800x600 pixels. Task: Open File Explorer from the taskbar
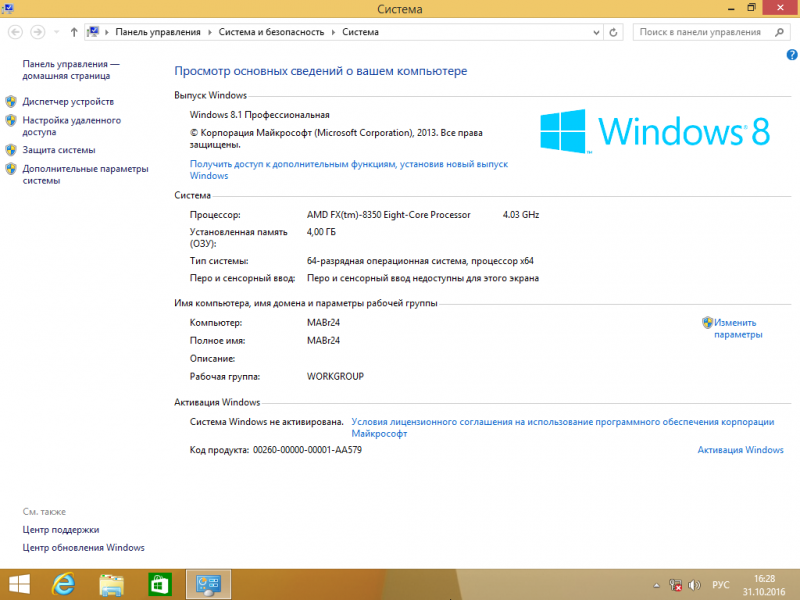coord(111,585)
